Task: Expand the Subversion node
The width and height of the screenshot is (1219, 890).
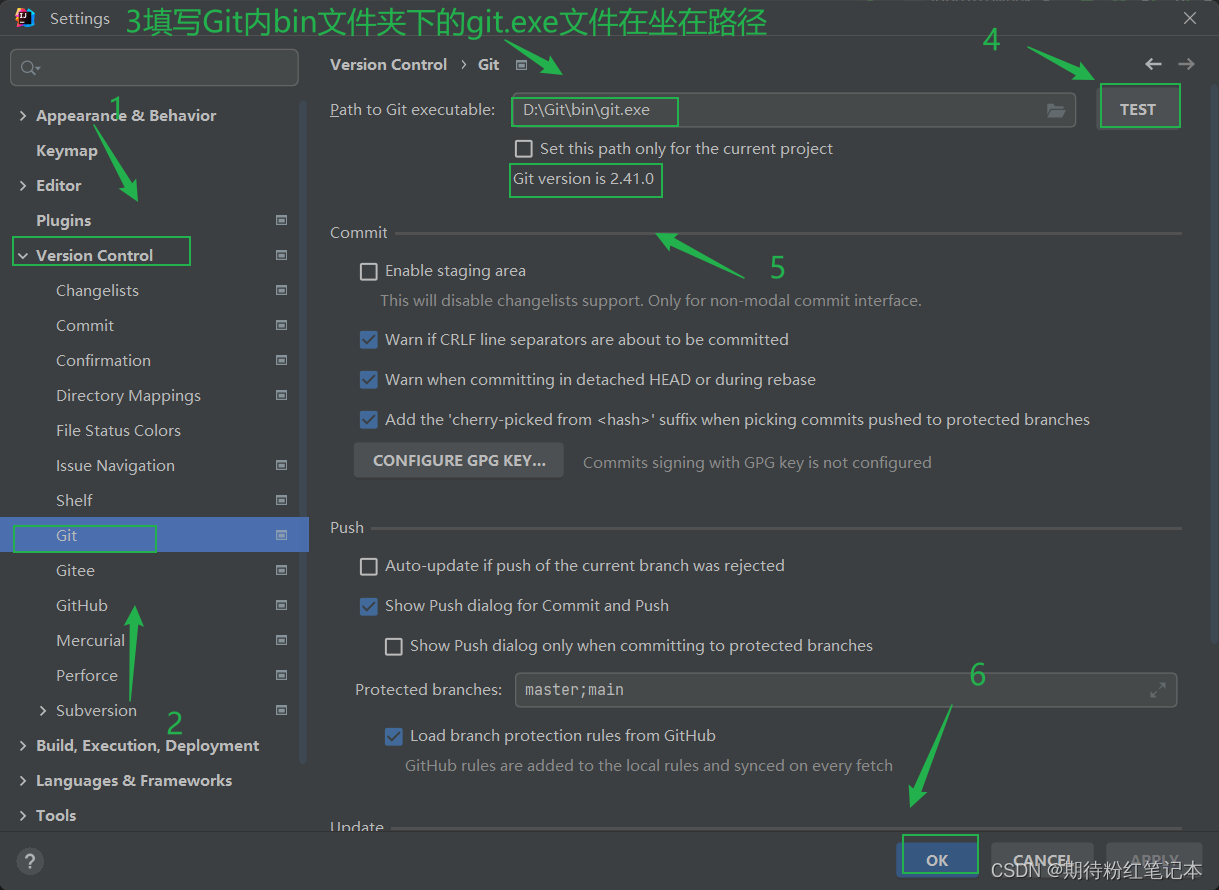Action: [x=43, y=711]
